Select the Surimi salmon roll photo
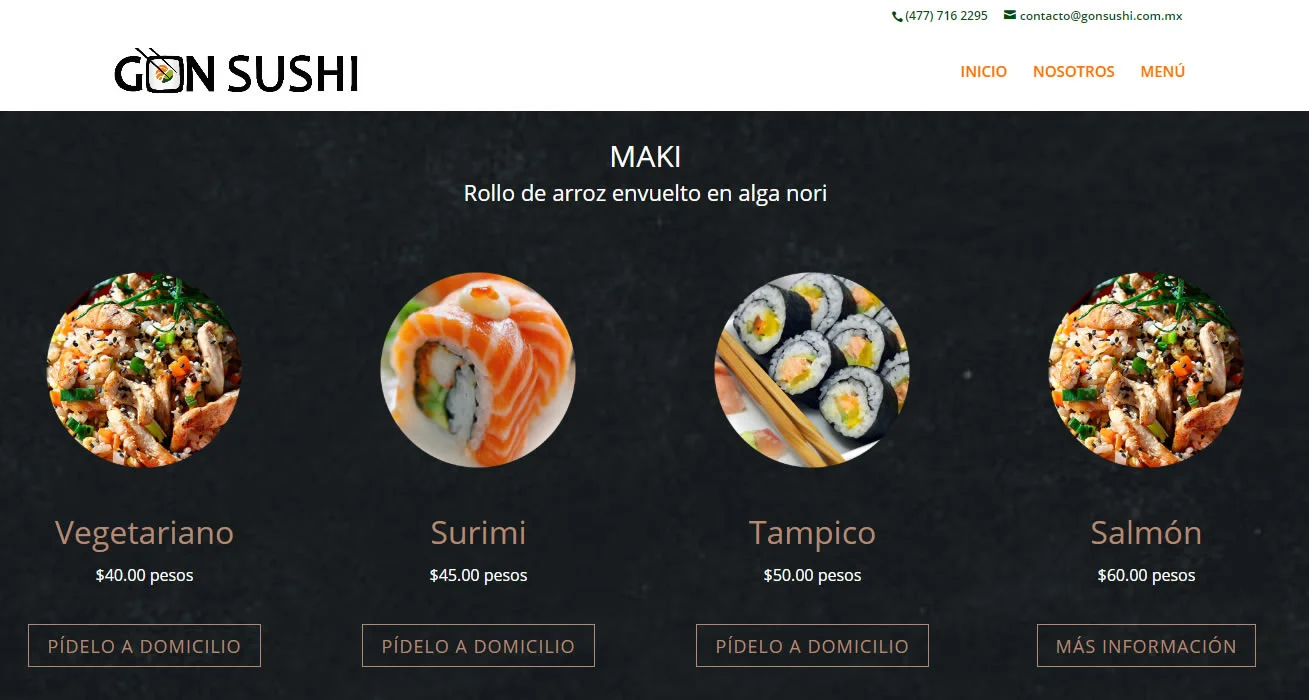This screenshot has width=1309, height=700. (x=478, y=370)
